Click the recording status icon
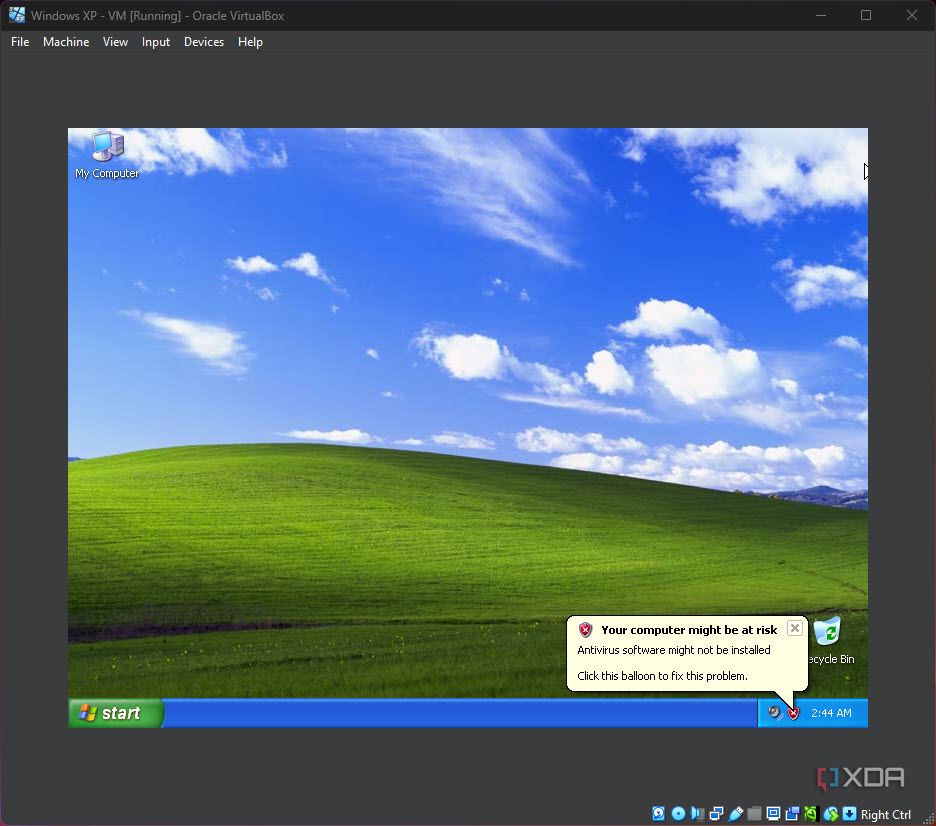The image size is (936, 826). (792, 813)
